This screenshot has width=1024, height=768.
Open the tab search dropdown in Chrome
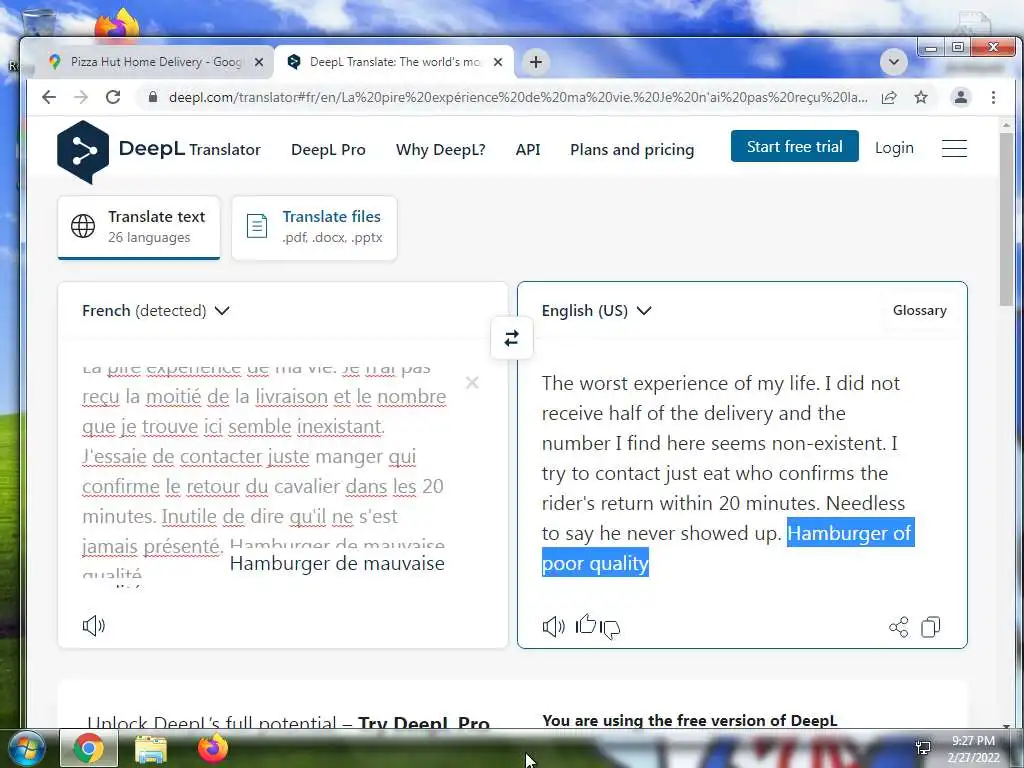893,62
